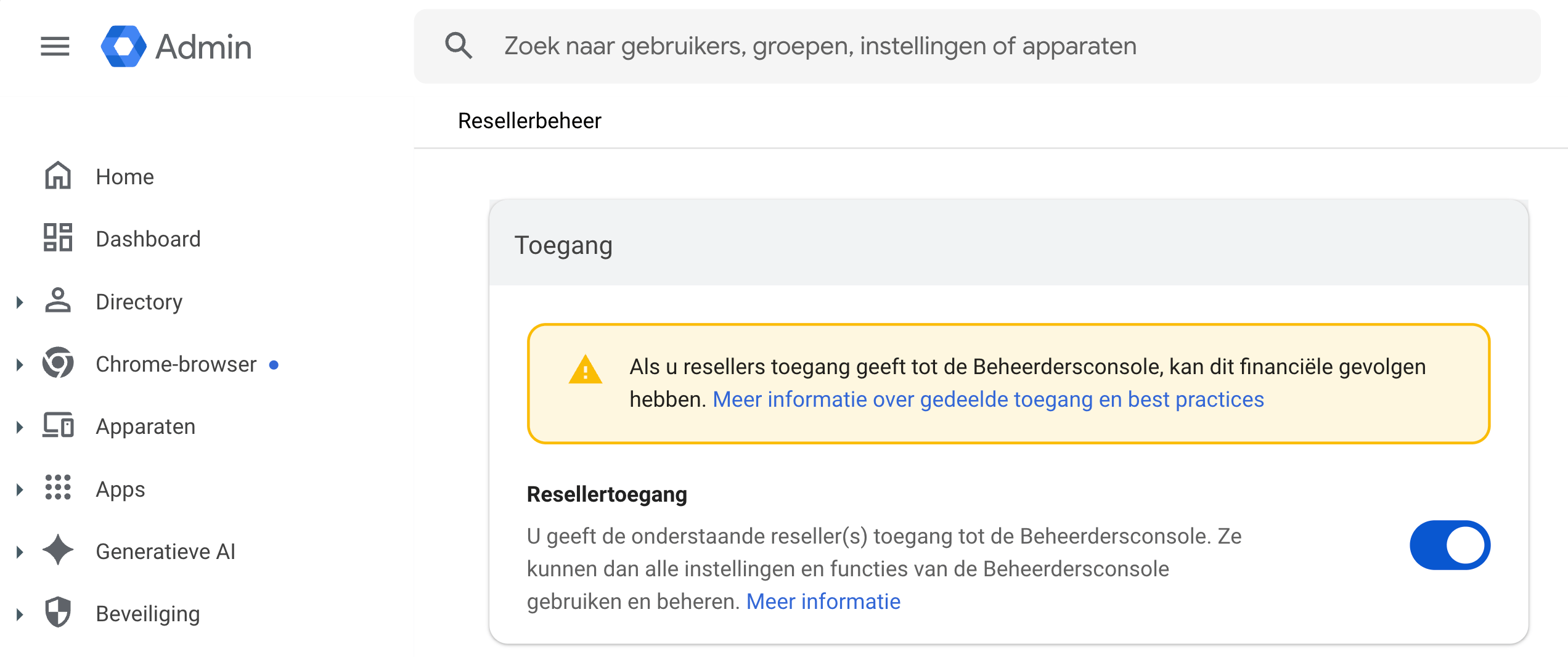Expand the Chrome-browser section arrow
The image size is (1568, 657).
click(20, 365)
